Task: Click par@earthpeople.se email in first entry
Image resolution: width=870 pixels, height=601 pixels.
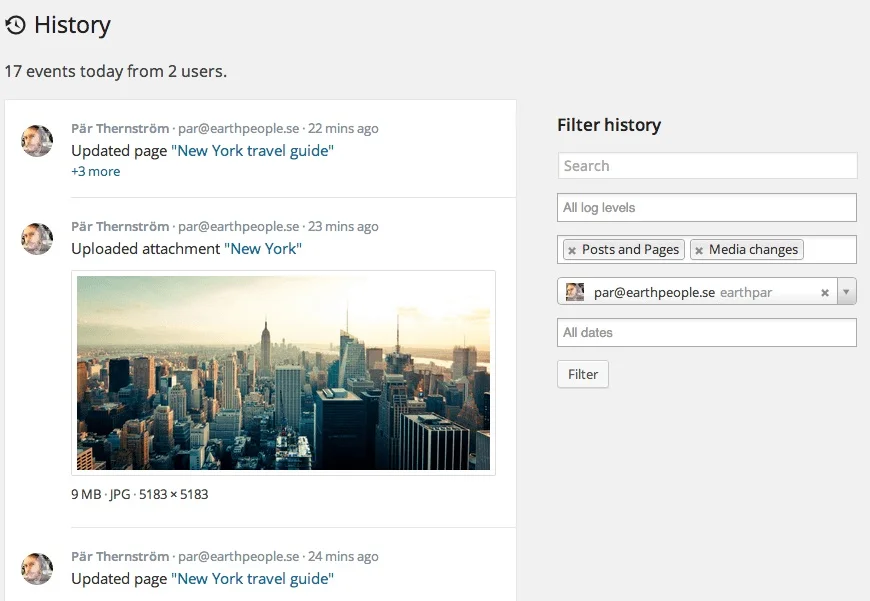Action: (x=239, y=129)
